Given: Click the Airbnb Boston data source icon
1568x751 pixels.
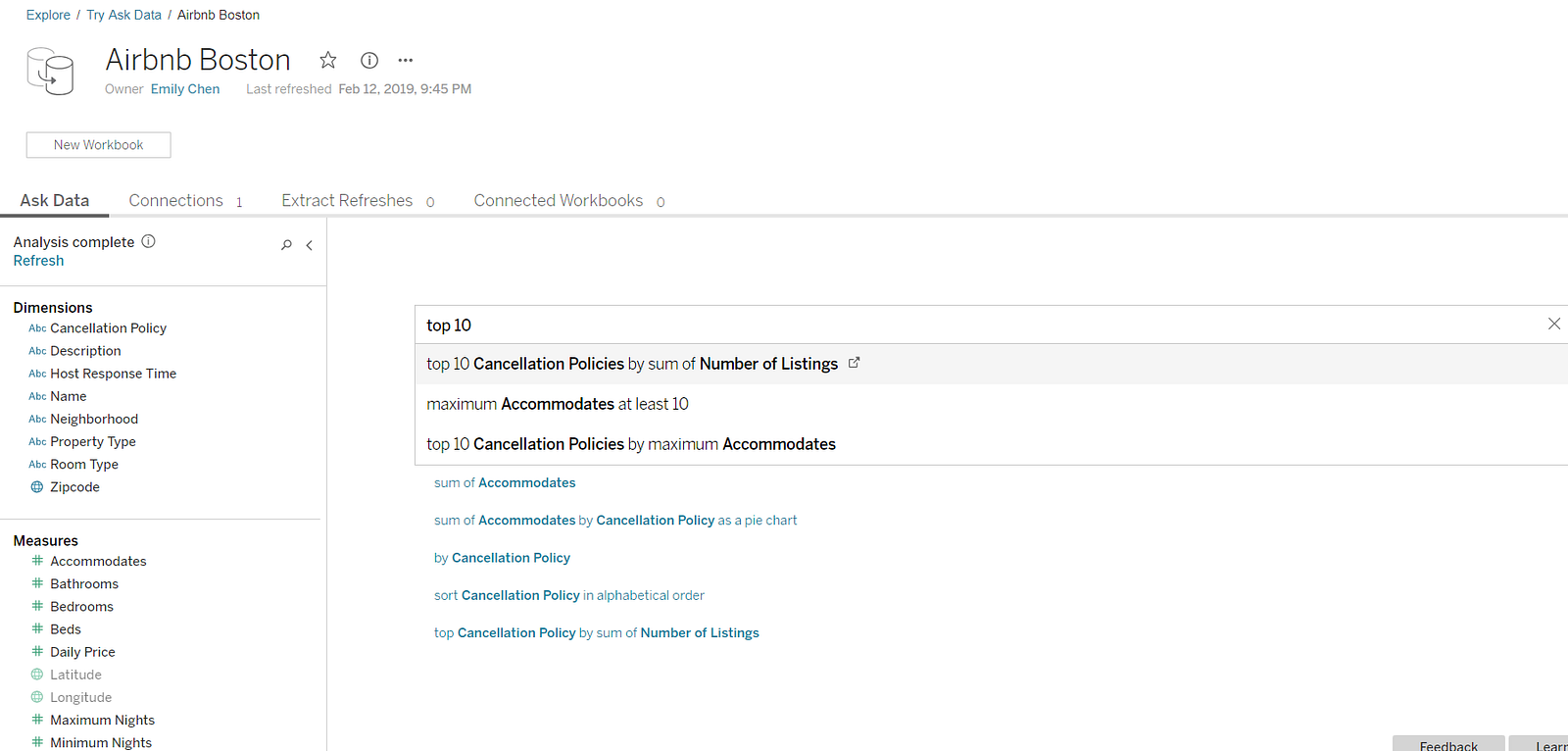Looking at the screenshot, I should coord(50,72).
